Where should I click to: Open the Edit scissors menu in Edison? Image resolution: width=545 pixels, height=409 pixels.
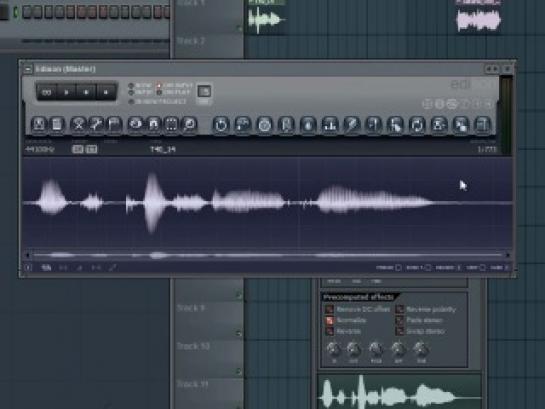79,124
